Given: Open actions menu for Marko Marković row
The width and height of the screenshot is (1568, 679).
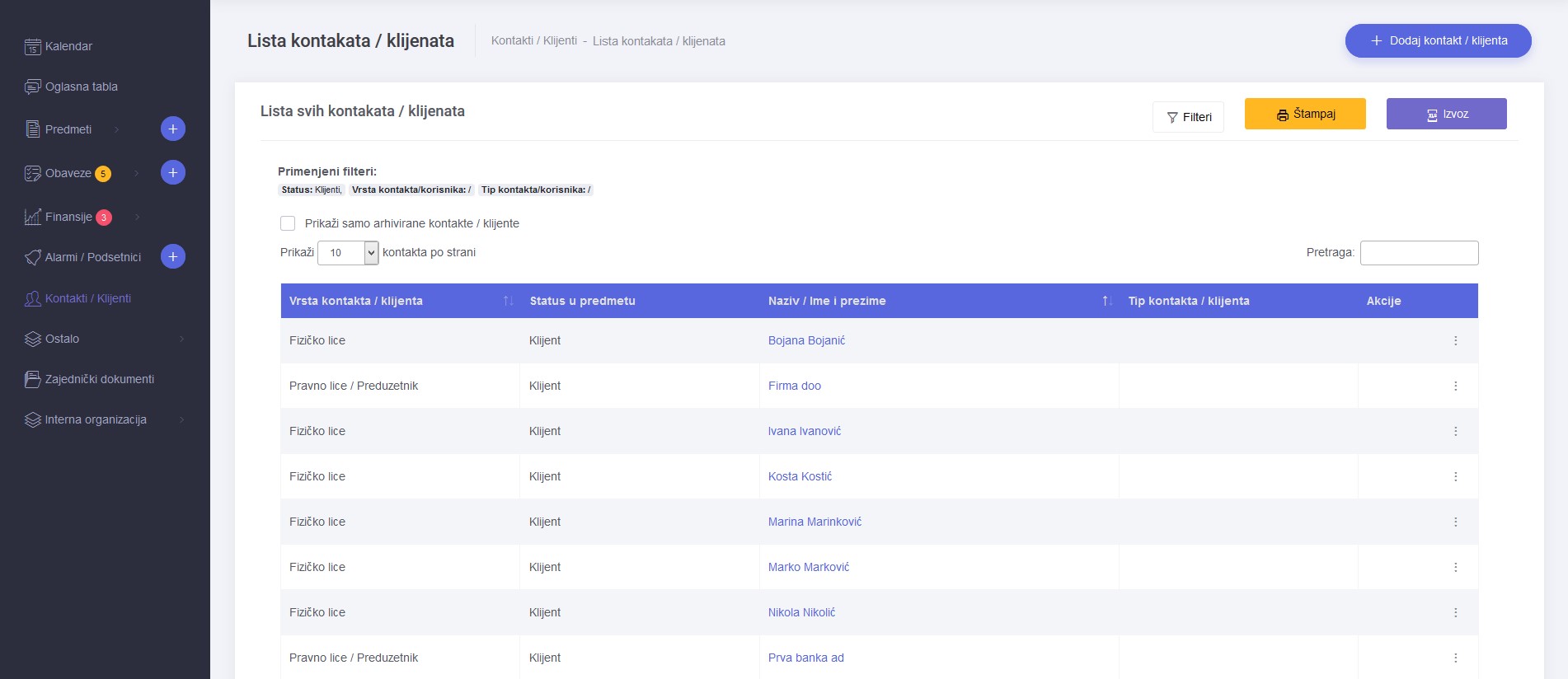Looking at the screenshot, I should pos(1455,567).
